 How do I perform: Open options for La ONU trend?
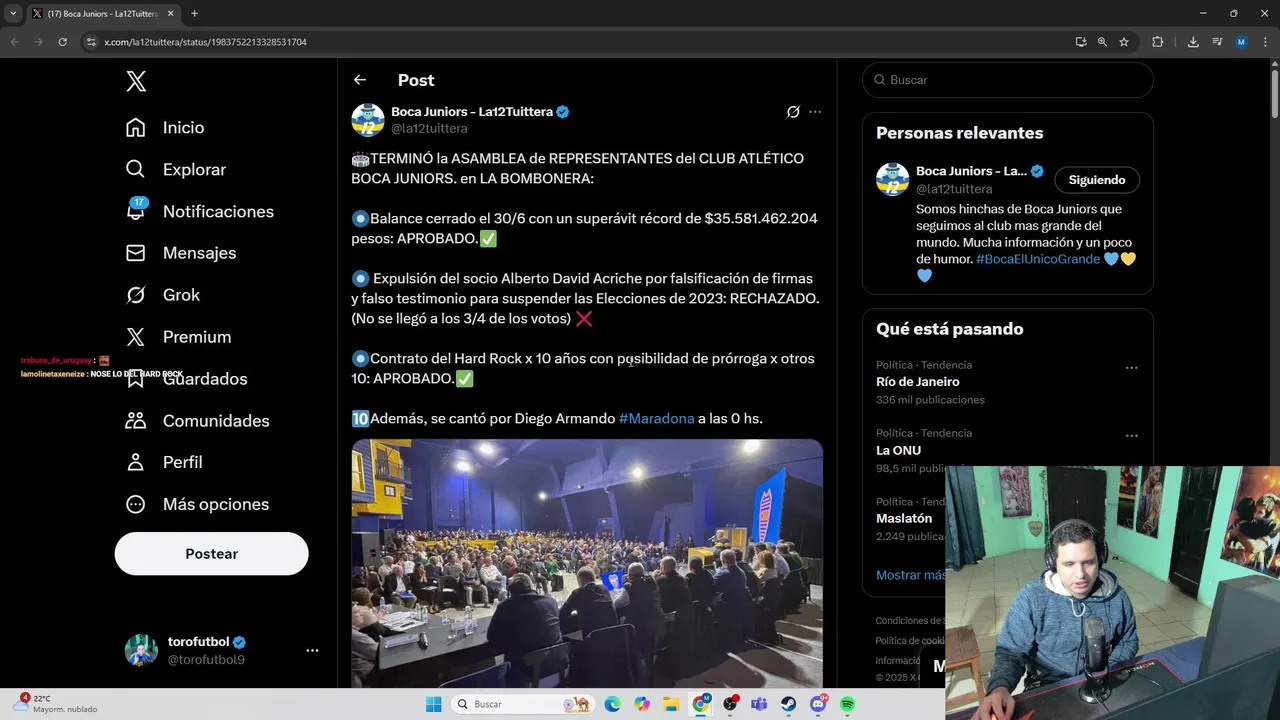(1132, 436)
